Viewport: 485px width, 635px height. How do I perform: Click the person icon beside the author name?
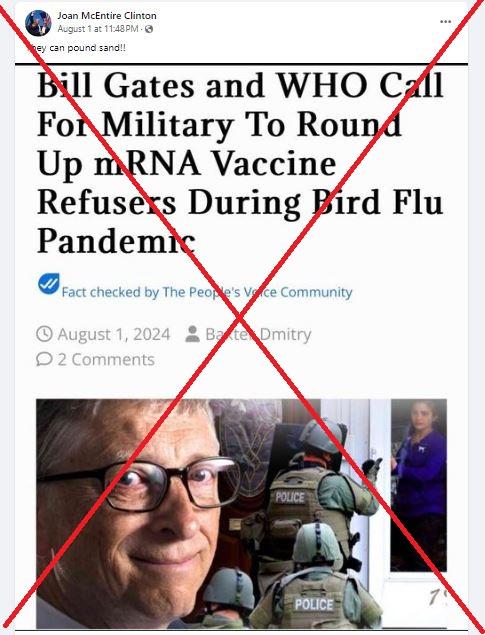coord(192,334)
